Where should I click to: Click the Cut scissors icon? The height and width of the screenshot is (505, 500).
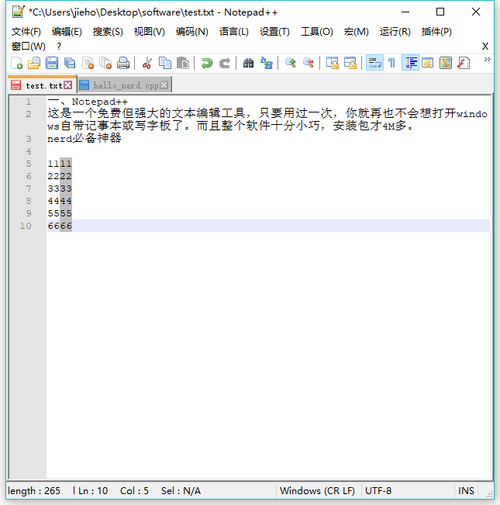tap(147, 63)
